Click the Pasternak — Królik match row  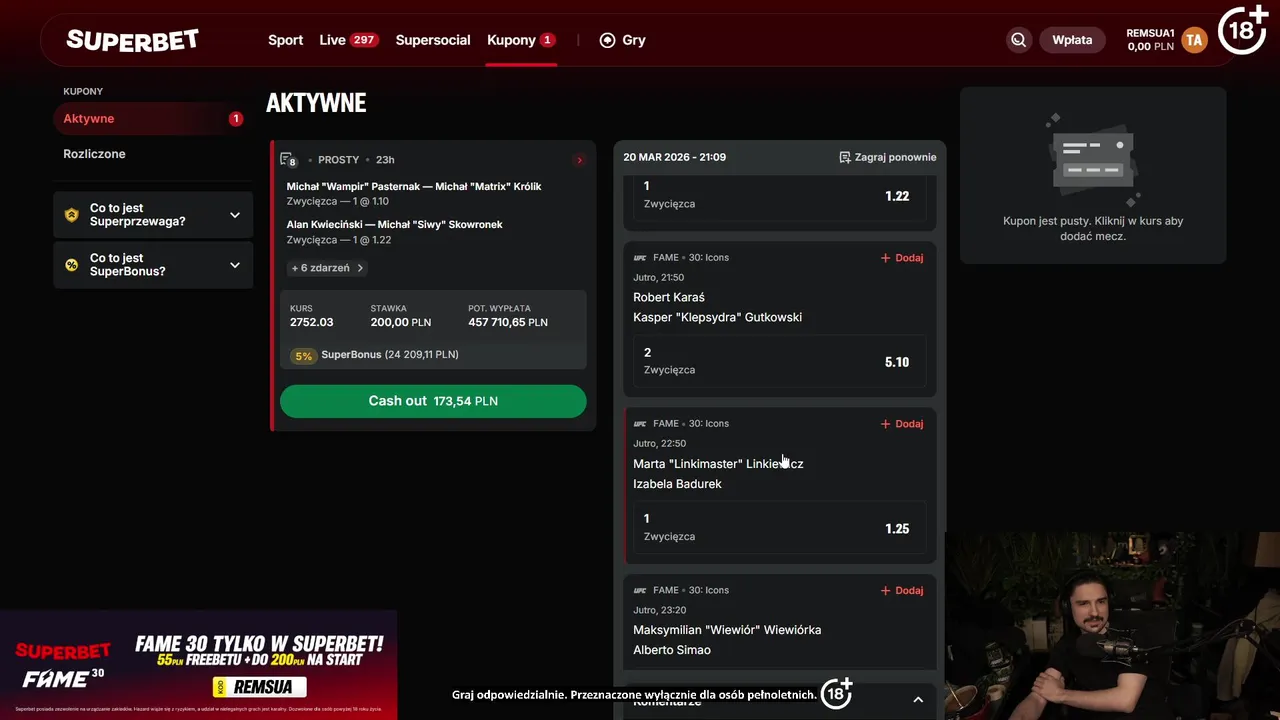point(413,193)
